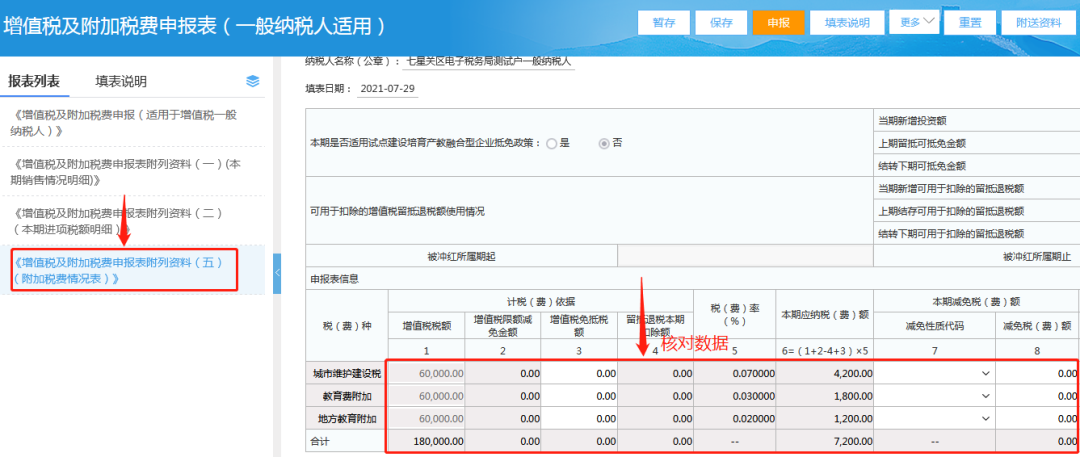
Task: Click the 申报表信息 section header
Action: click(x=335, y=279)
